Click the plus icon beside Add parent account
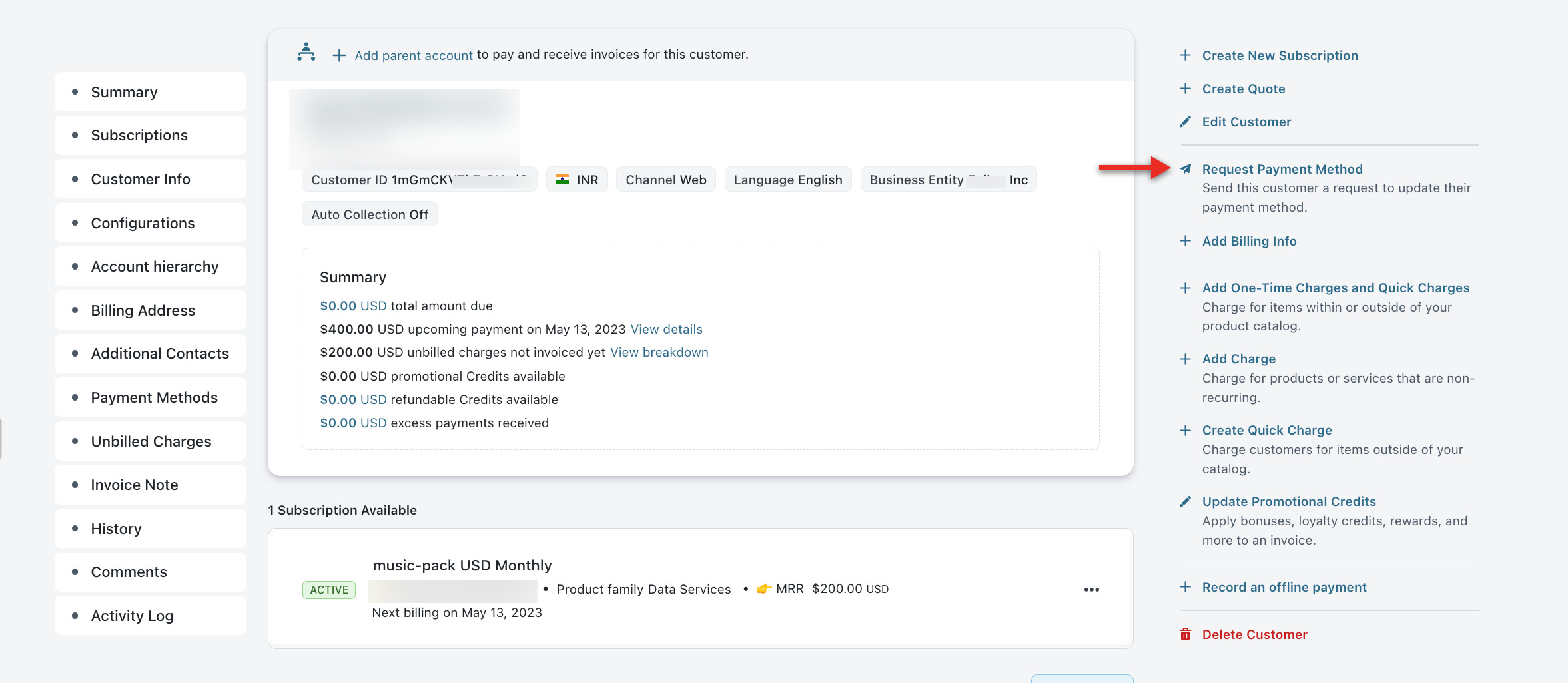 (x=339, y=55)
